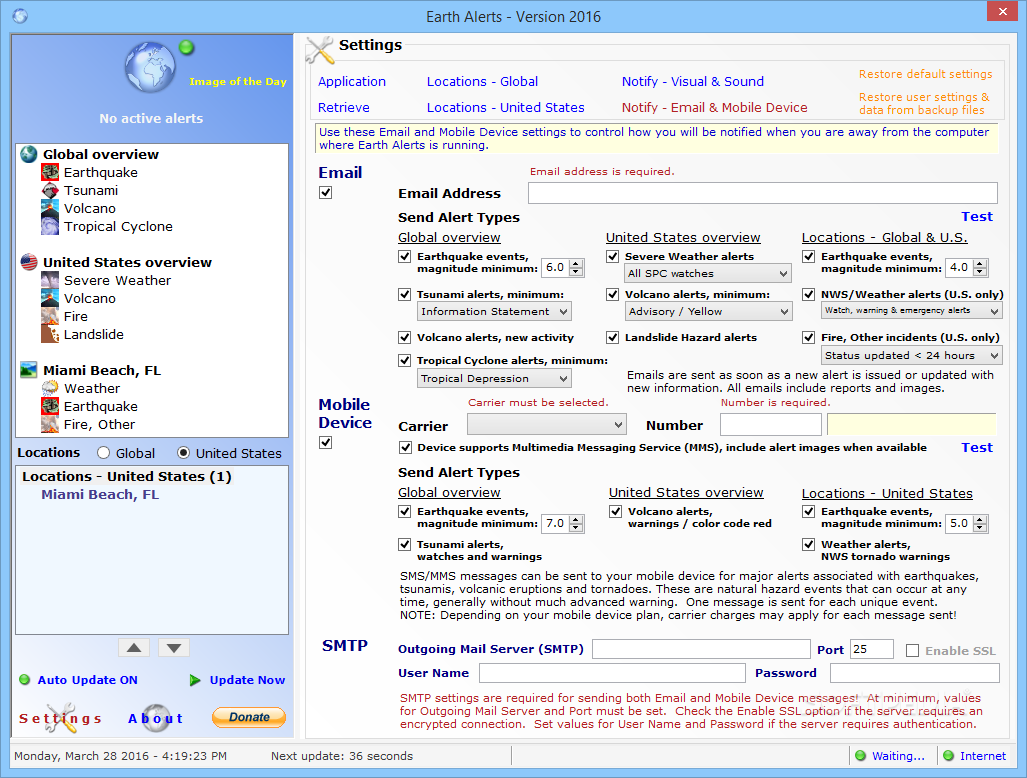Open Locations - Global settings tab
Screen dimensions: 1027x778
coord(483,82)
